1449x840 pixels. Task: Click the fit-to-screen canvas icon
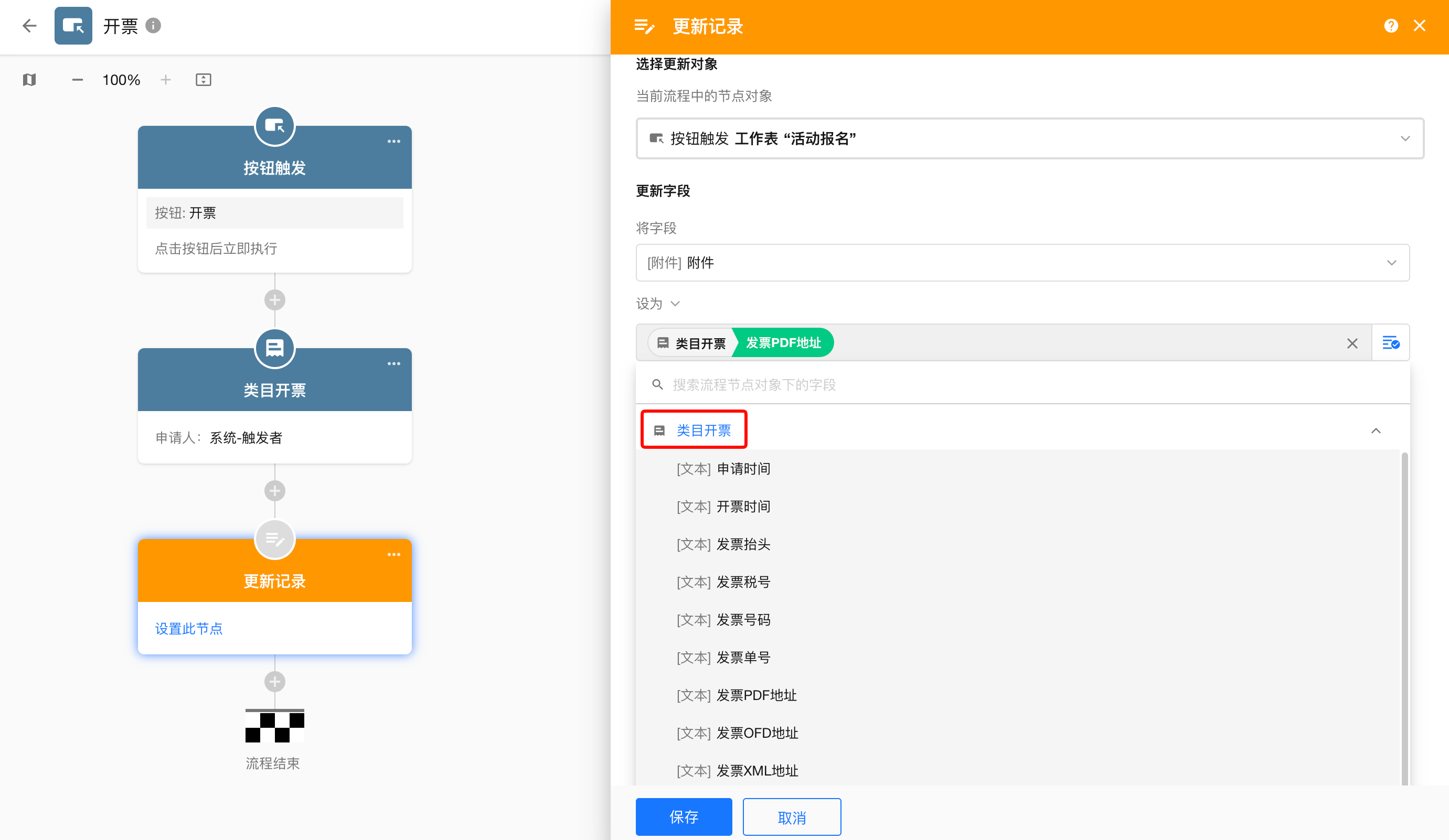pyautogui.click(x=204, y=80)
